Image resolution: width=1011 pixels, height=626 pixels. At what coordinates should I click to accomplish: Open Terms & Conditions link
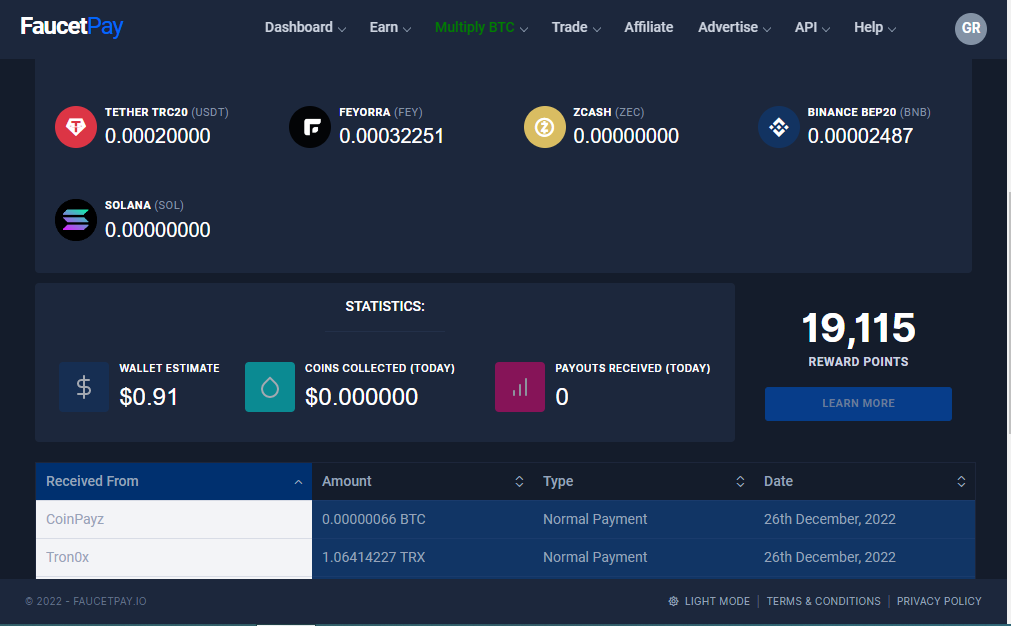(x=823, y=601)
